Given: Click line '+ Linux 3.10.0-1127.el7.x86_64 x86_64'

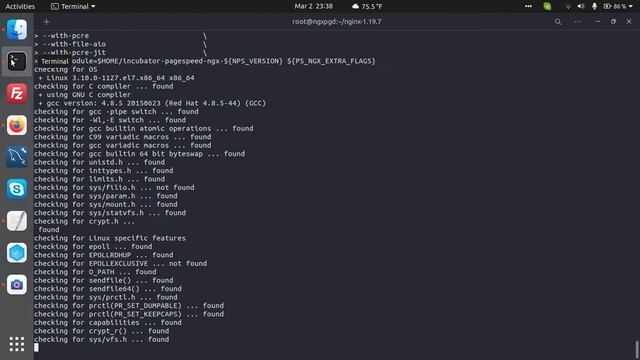Looking at the screenshot, I should pos(116,78).
